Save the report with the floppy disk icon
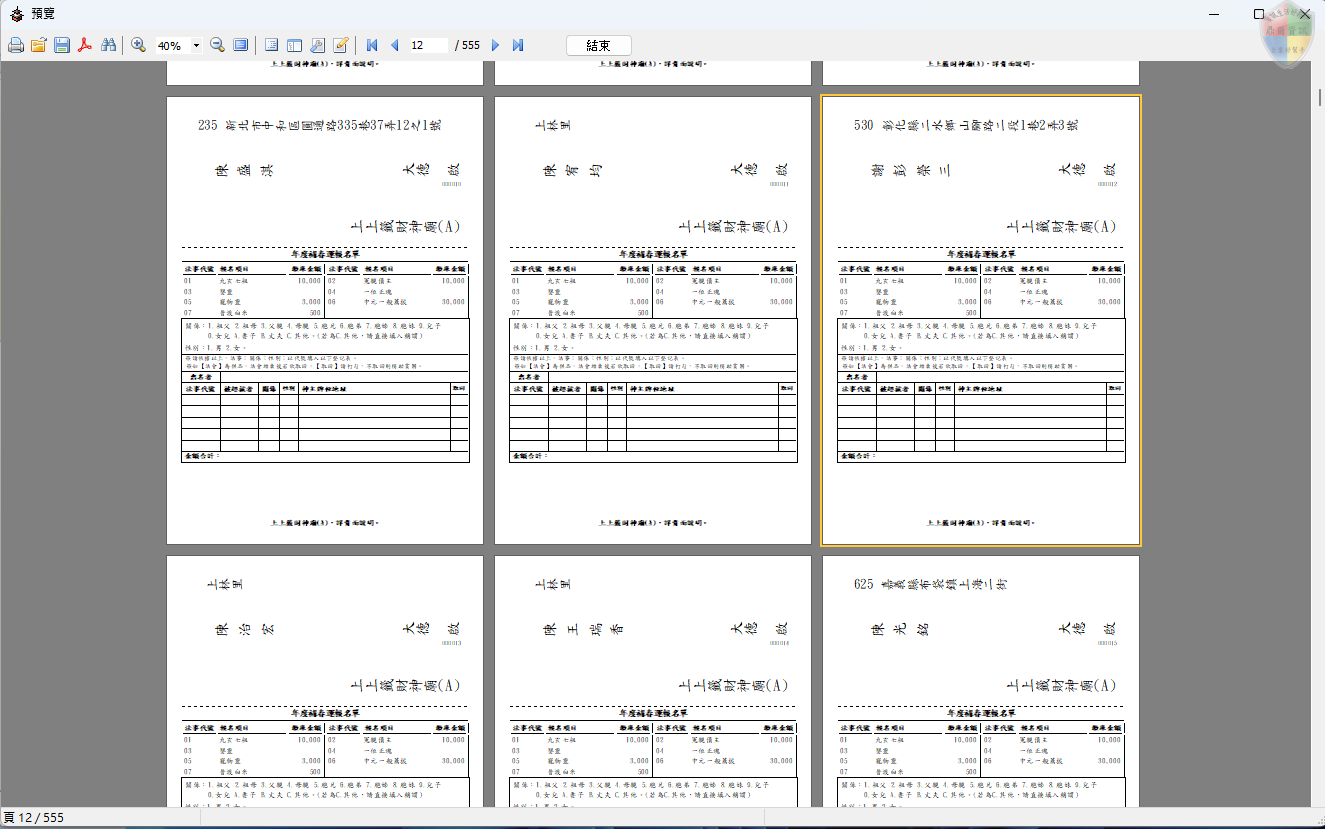The width and height of the screenshot is (1325, 829). [x=62, y=46]
